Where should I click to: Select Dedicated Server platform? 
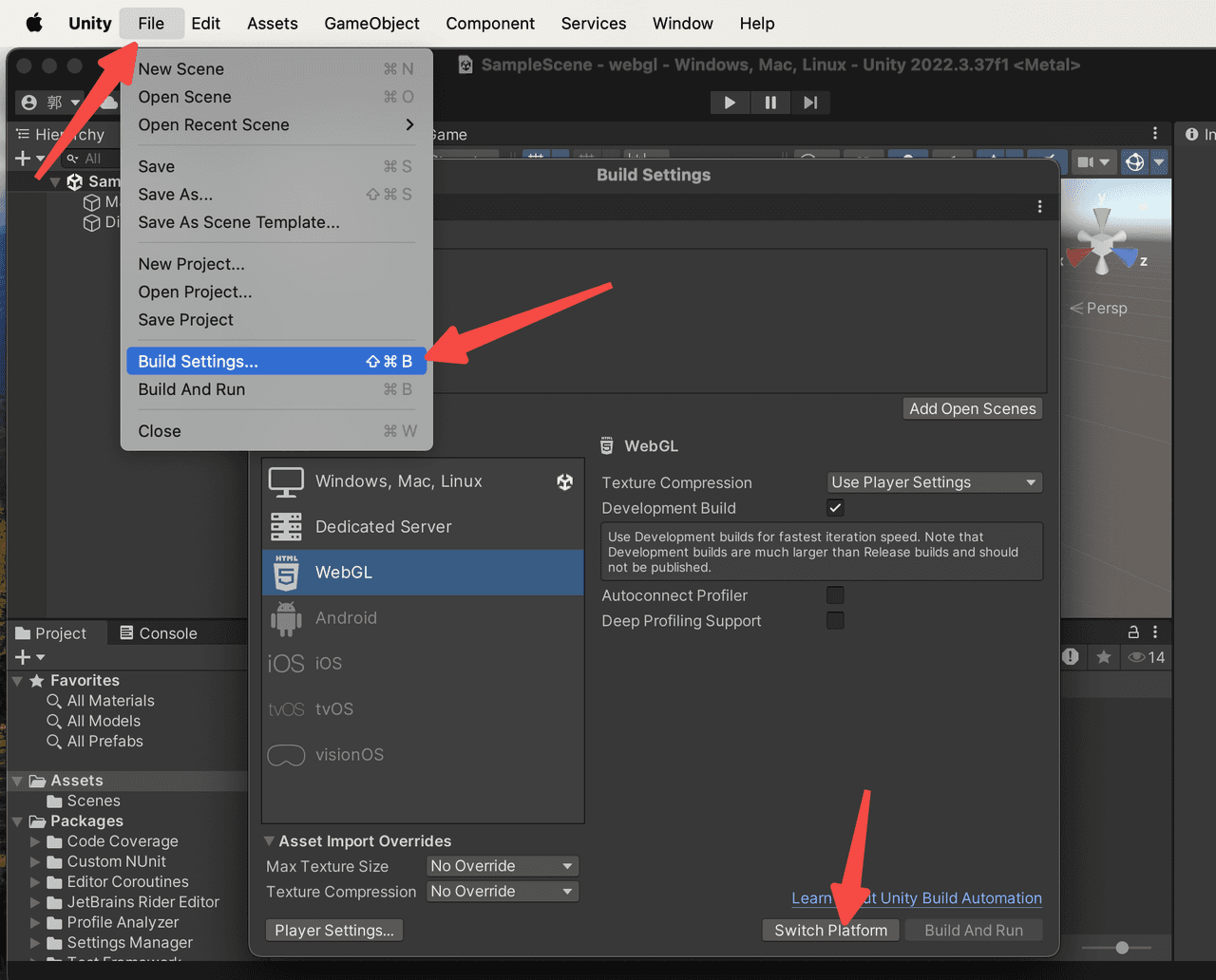tap(423, 527)
